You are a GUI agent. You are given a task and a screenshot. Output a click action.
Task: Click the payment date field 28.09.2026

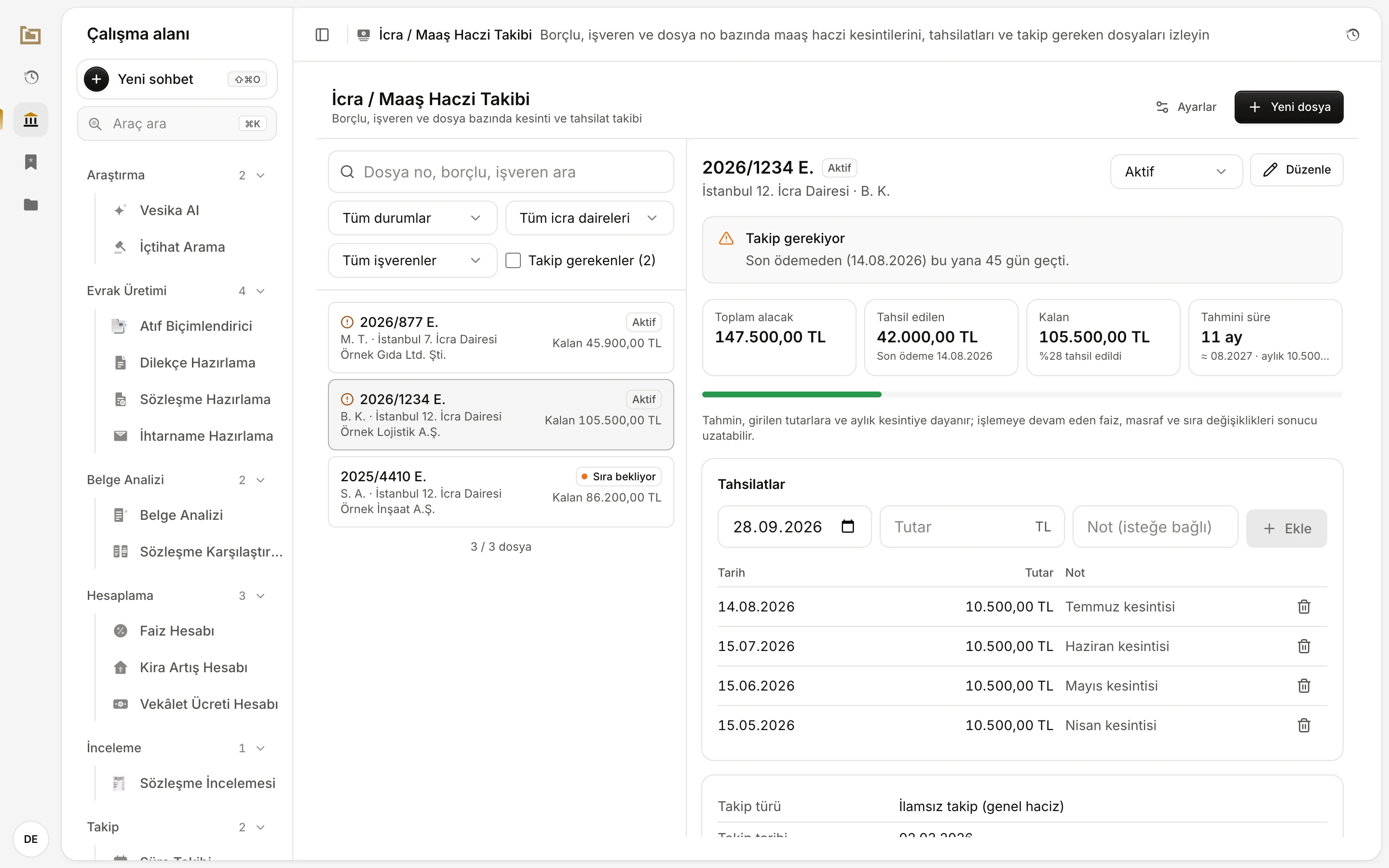point(794,527)
